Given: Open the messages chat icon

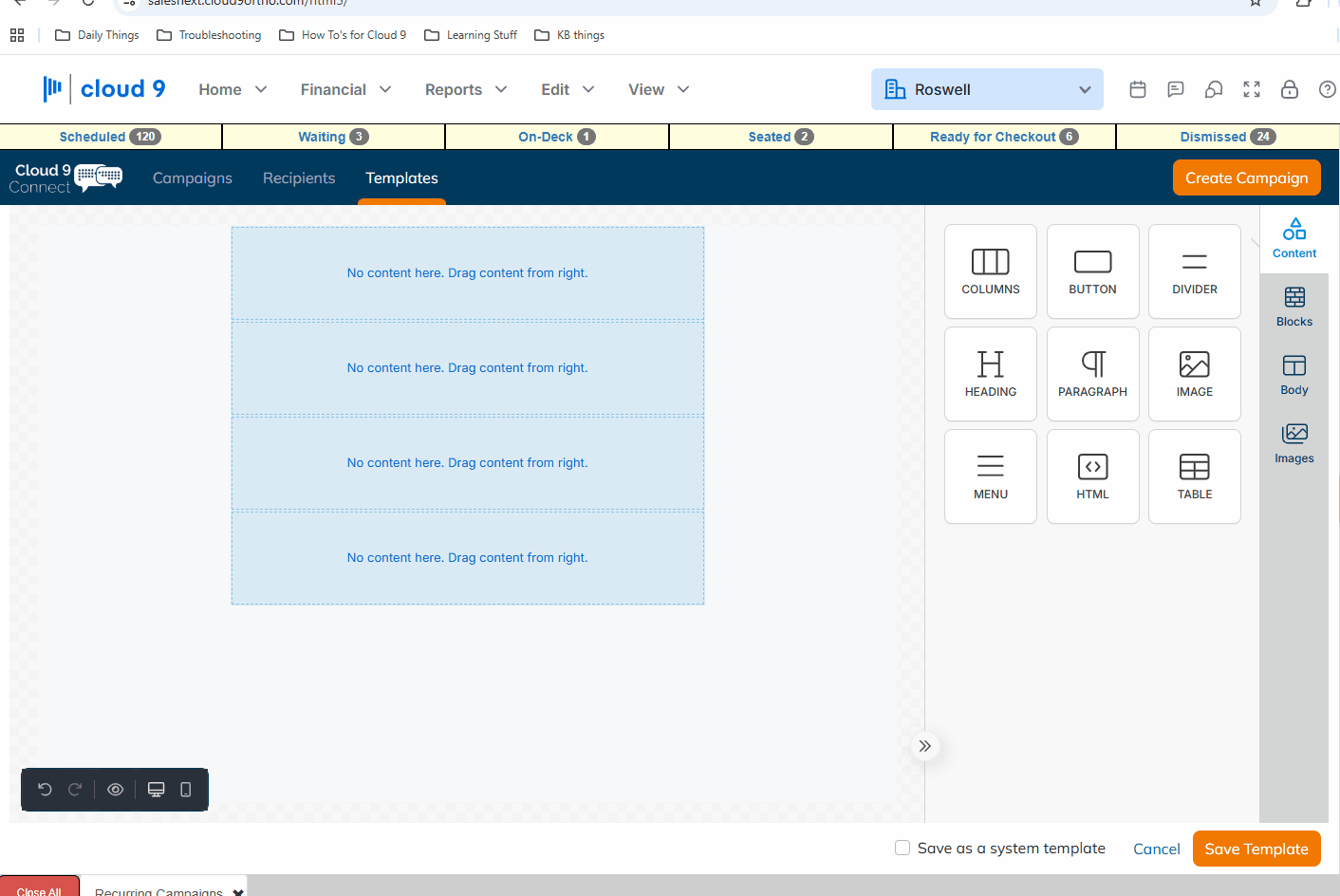Looking at the screenshot, I should 1176,89.
